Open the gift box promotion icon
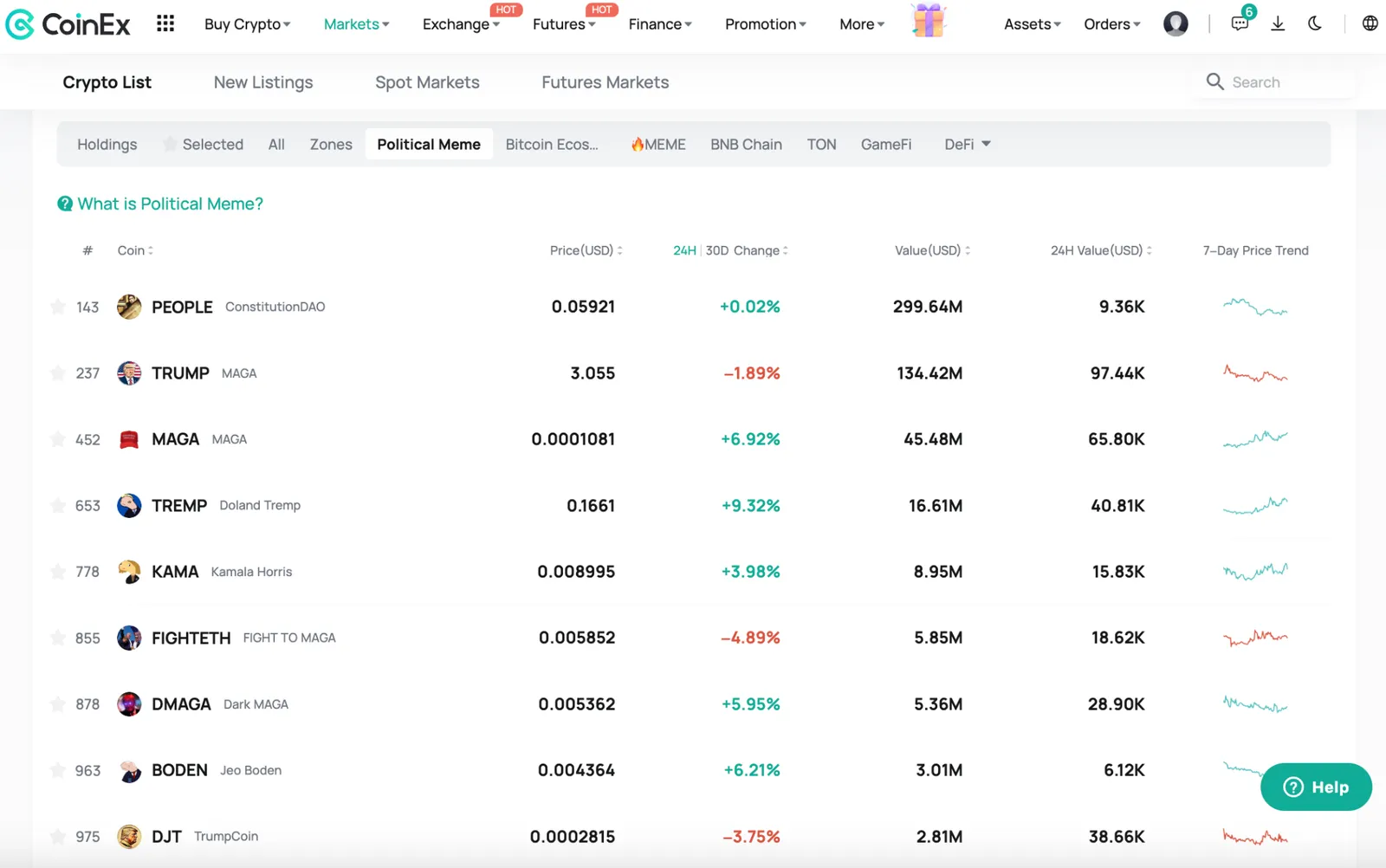The width and height of the screenshot is (1386, 868). (x=929, y=21)
